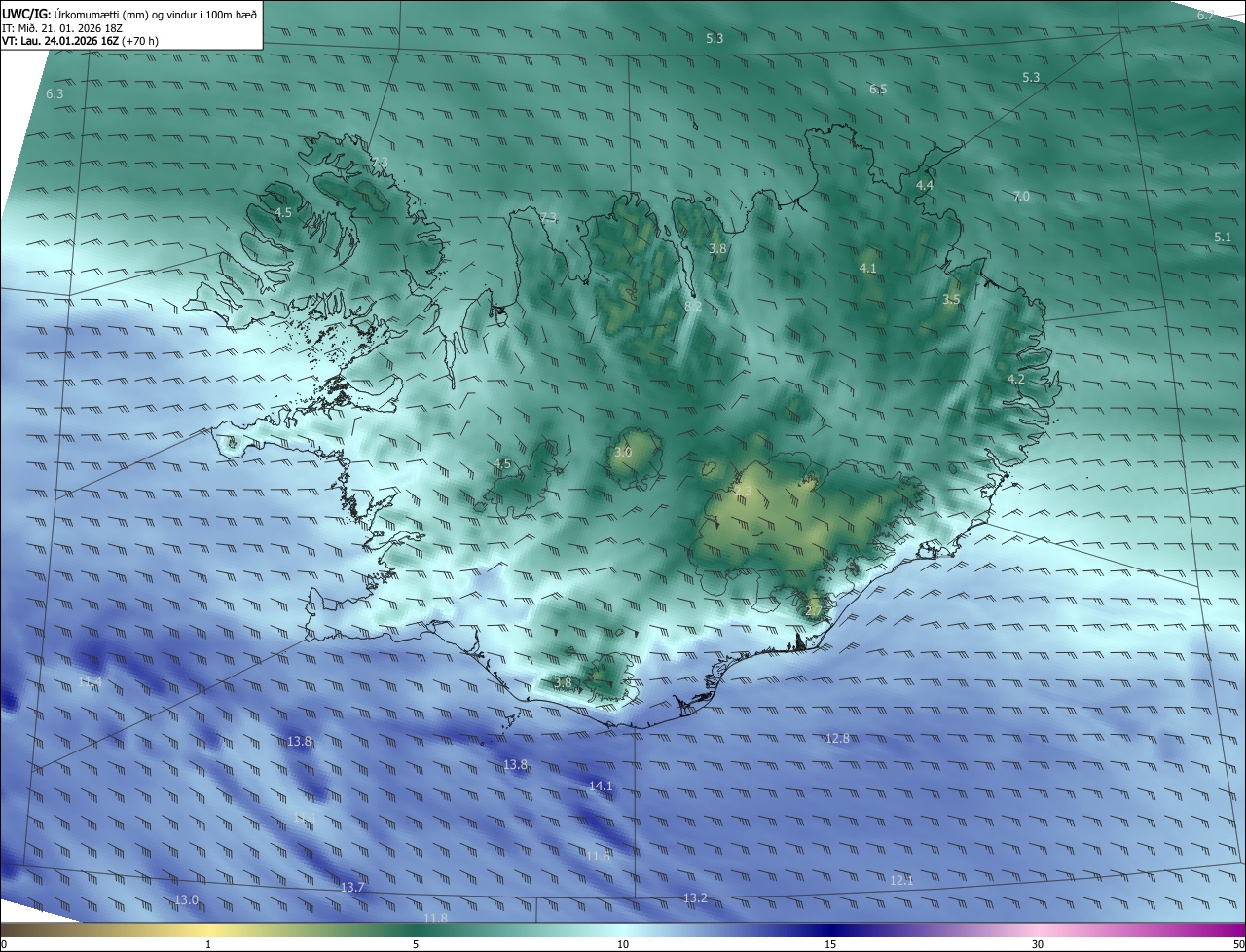Viewport: 1246px width, 952px height.
Task: Click the 13.0 value label
Action: [186, 899]
